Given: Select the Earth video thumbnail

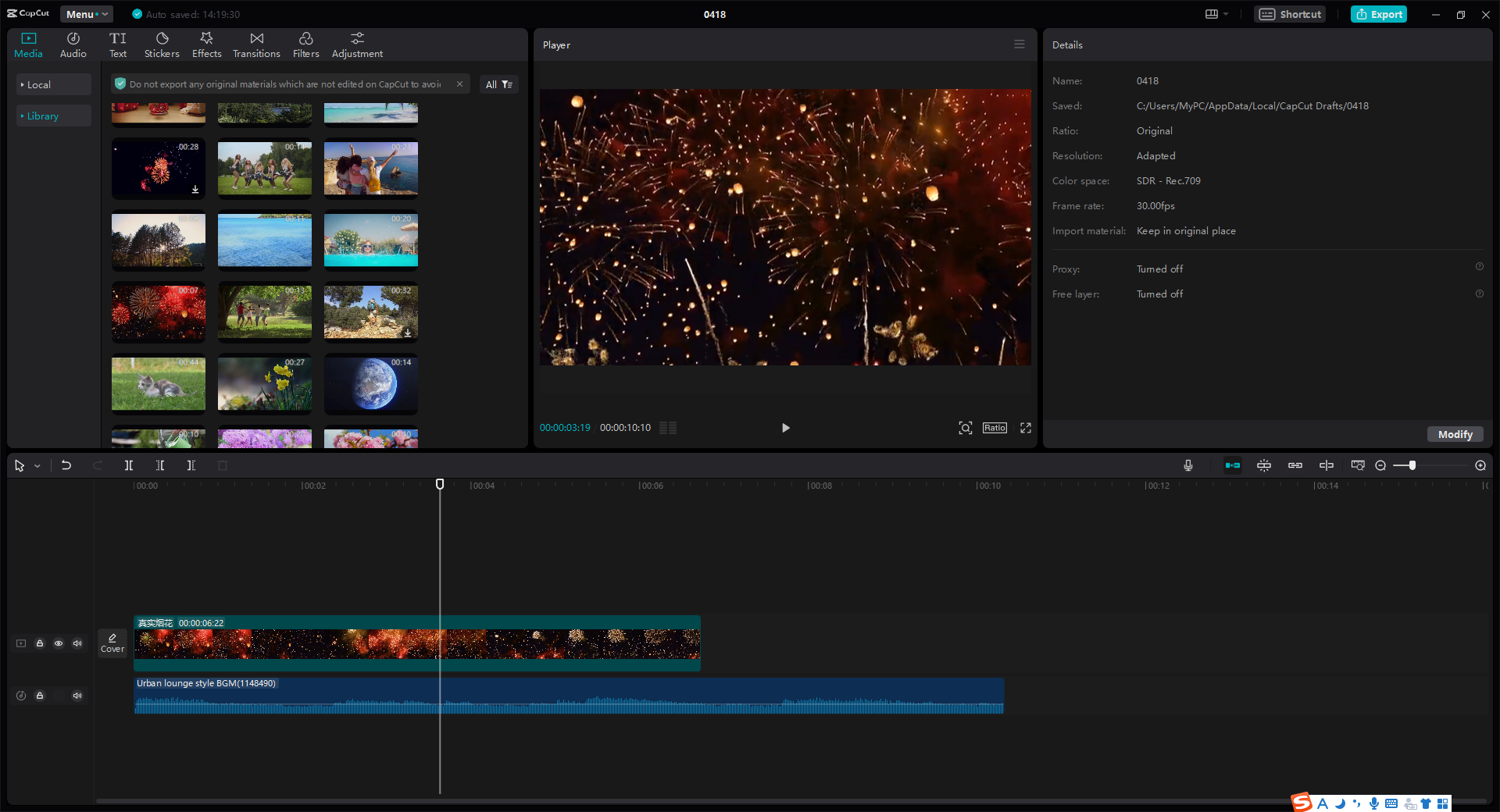Looking at the screenshot, I should pos(371,383).
